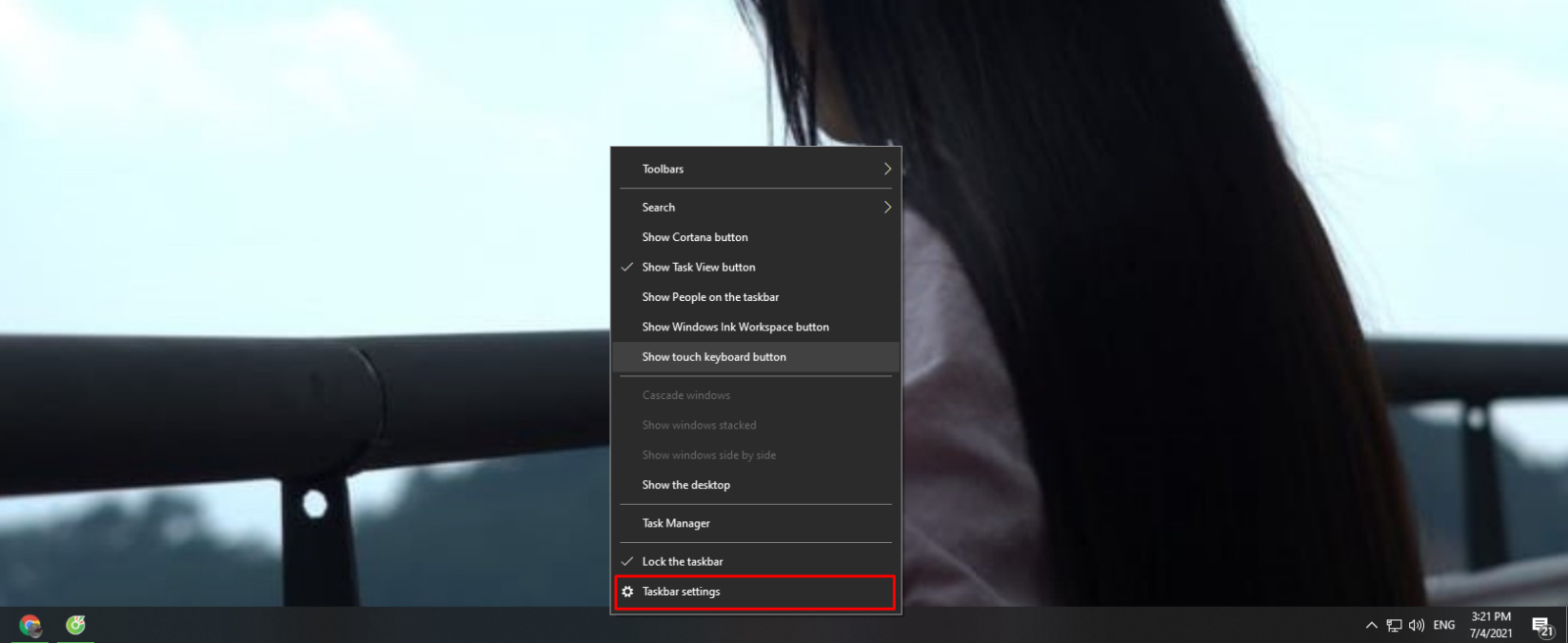Uncheck Lock the taskbar
Viewport: 1568px width, 643px height.
coord(756,562)
